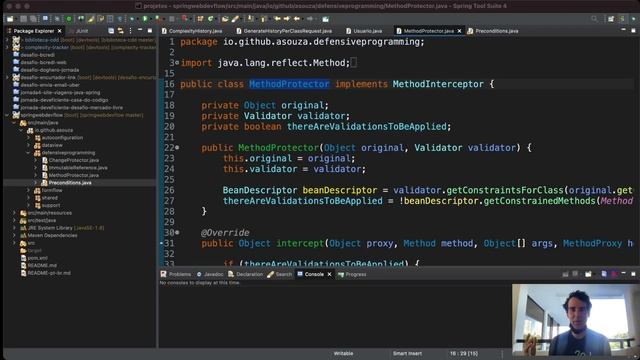This screenshot has height=360, width=640.
Task: Click thereAreValidationsToBeApplied field on line 20
Action: point(367,127)
